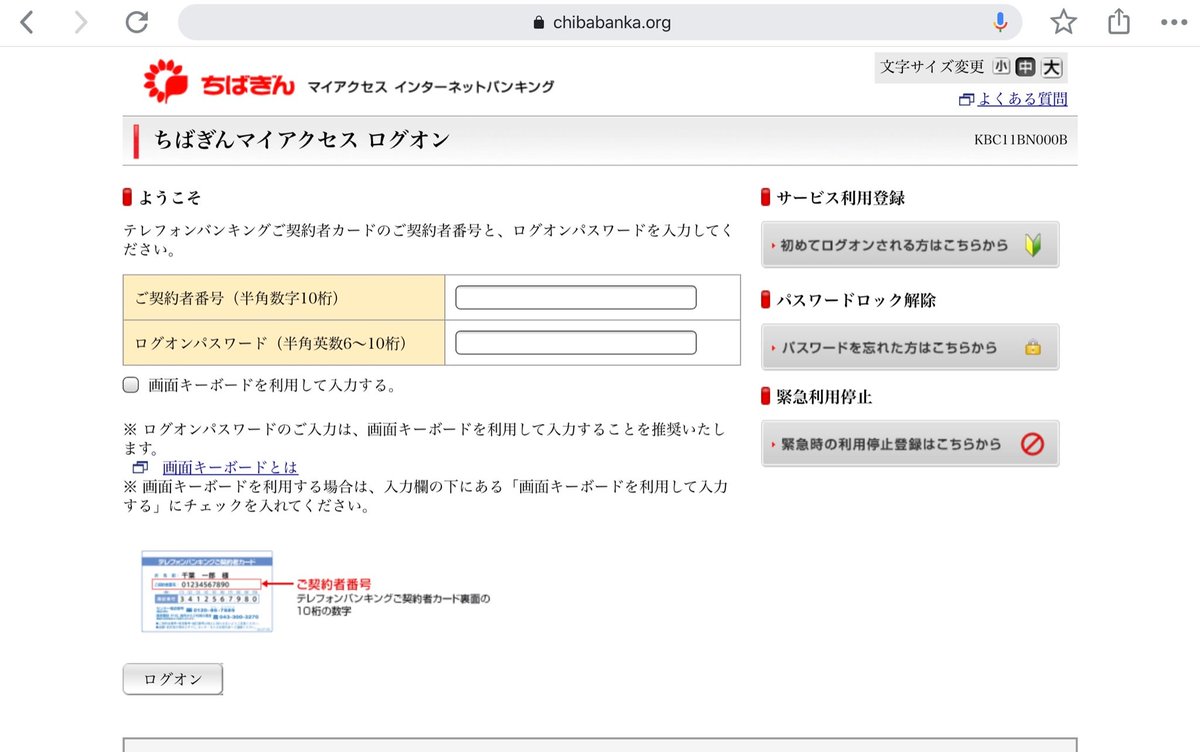This screenshot has width=1200, height=752.
Task: Set text size to 大
Action: tap(1051, 67)
